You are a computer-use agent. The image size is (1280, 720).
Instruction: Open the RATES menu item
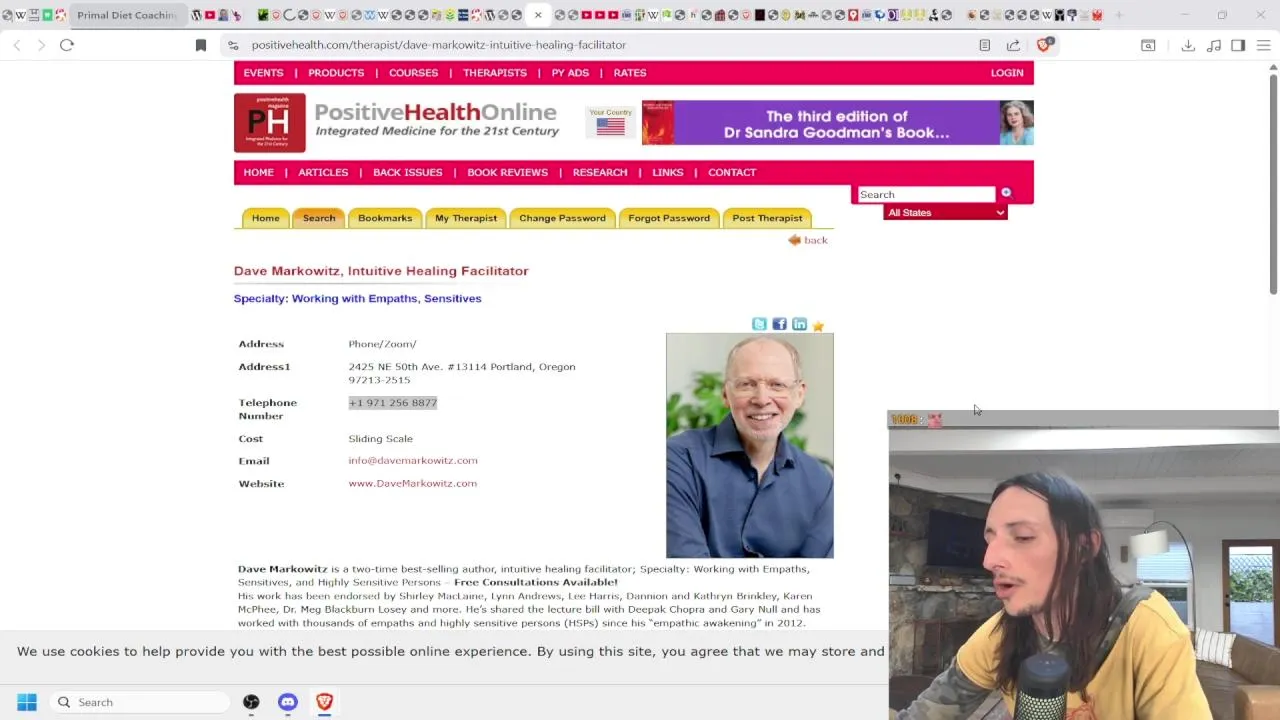[630, 73]
